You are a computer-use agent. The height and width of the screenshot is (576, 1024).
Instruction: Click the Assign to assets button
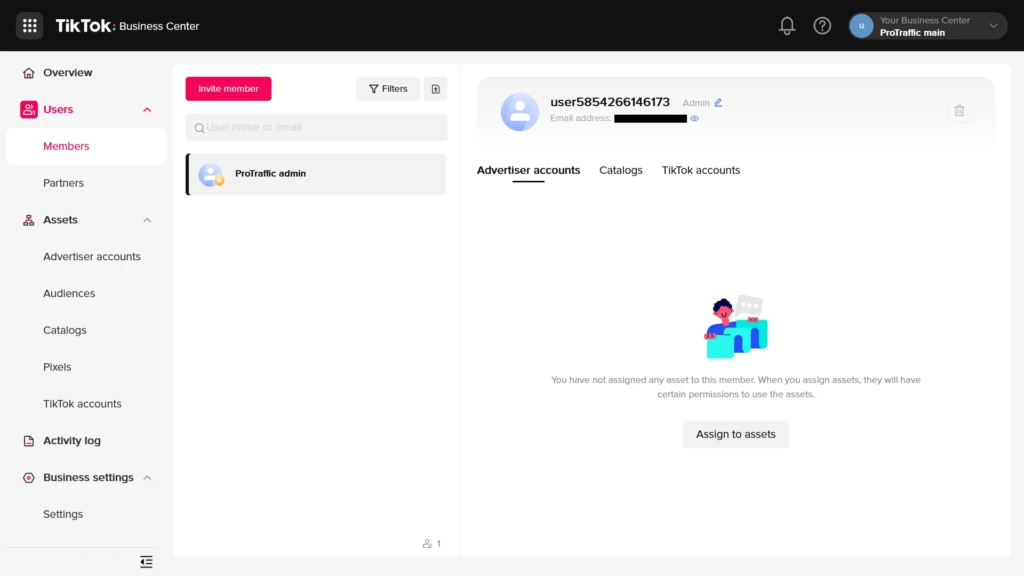(x=735, y=434)
